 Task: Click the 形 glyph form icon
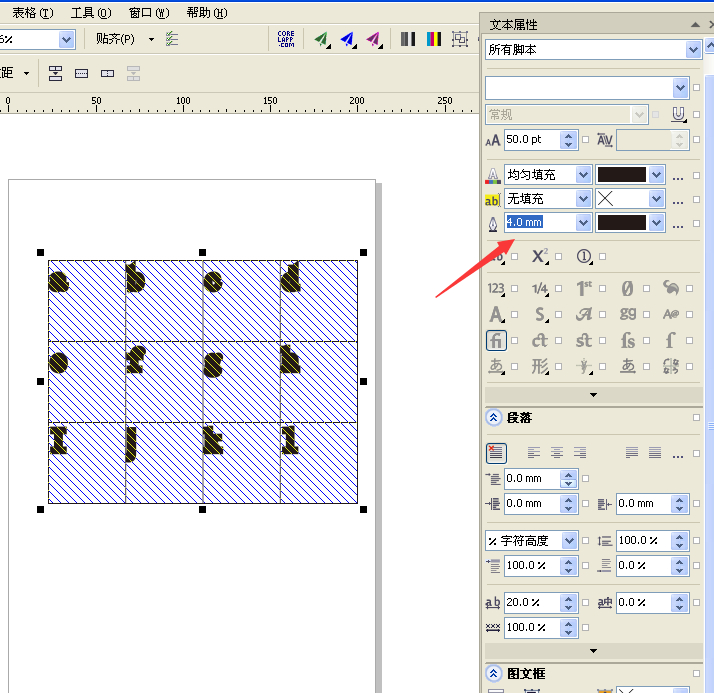(x=540, y=366)
